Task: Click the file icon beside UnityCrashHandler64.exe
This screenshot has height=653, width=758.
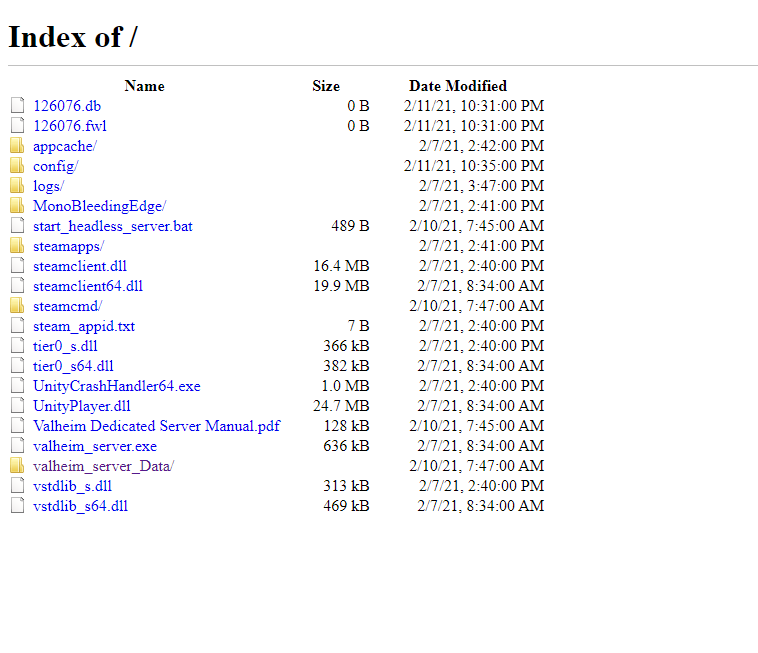Action: click(x=17, y=385)
